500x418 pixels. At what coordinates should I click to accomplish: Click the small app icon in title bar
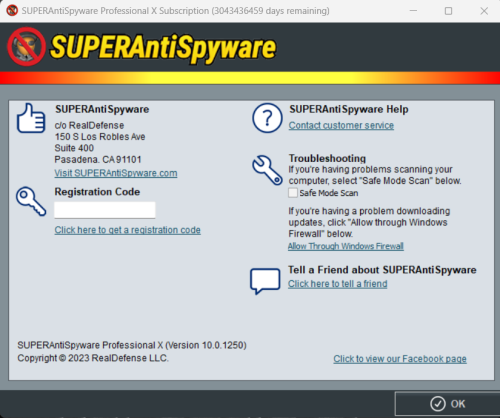coord(12,11)
